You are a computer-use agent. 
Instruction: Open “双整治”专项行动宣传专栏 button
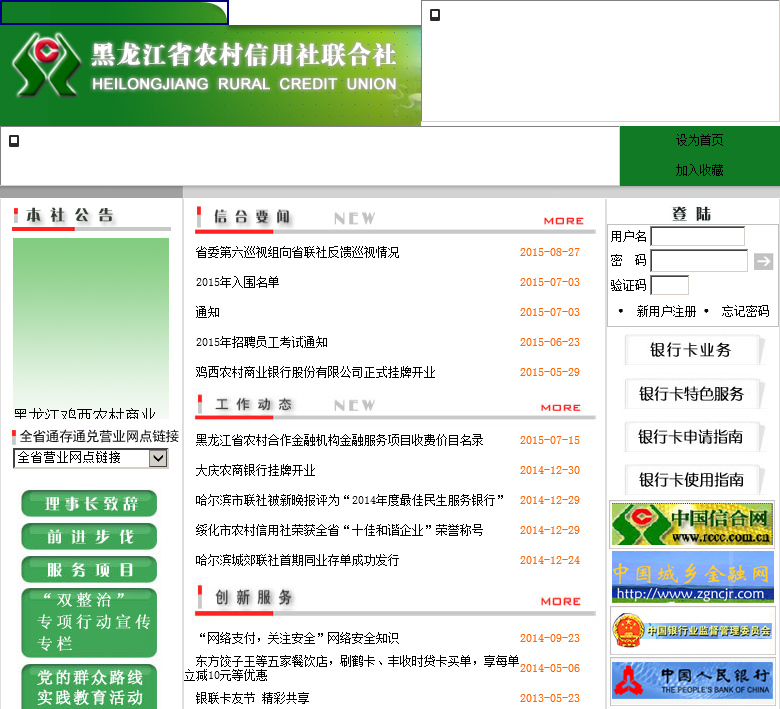(89, 622)
